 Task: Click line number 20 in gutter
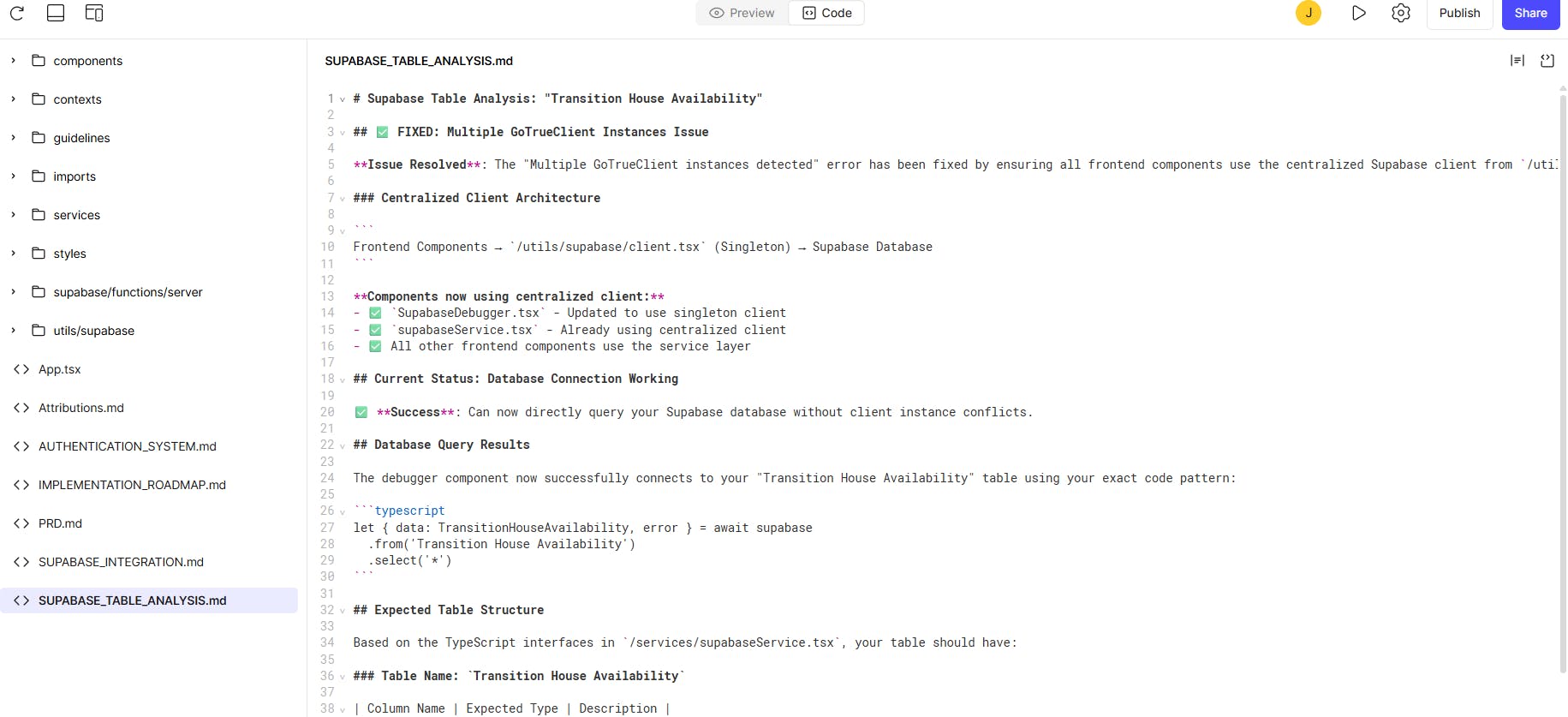pos(327,412)
